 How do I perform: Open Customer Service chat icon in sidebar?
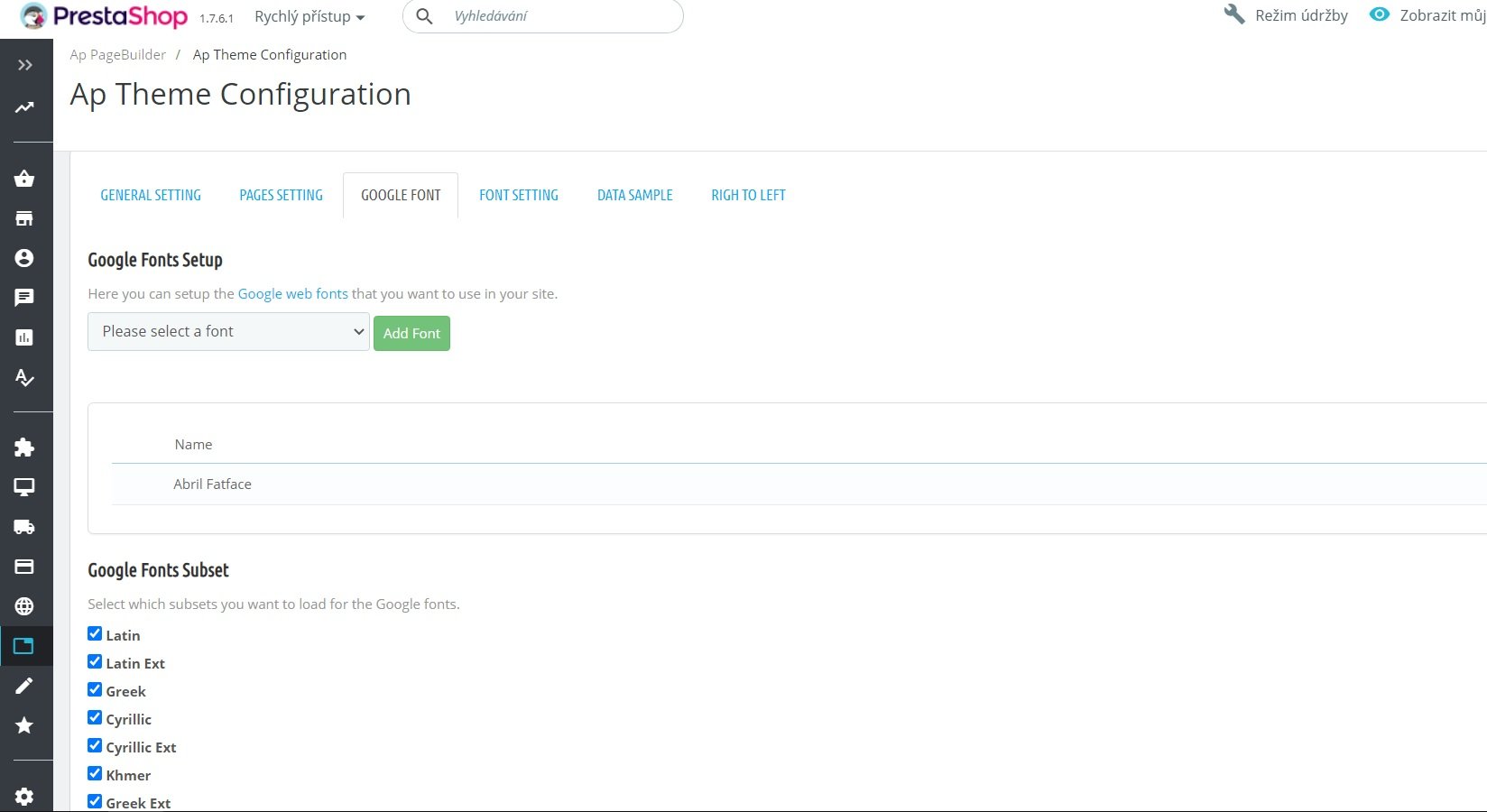pos(24,298)
